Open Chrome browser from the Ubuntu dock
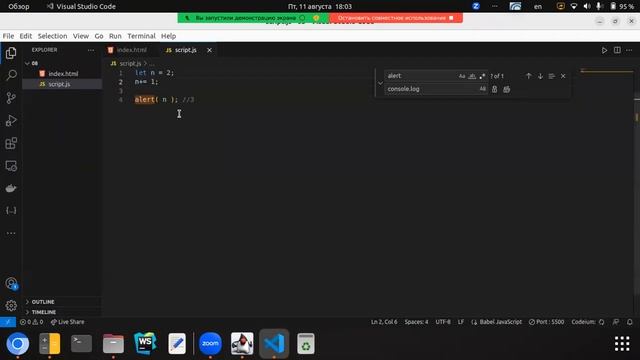Screen dimensions: 640x360 tap(18, 344)
